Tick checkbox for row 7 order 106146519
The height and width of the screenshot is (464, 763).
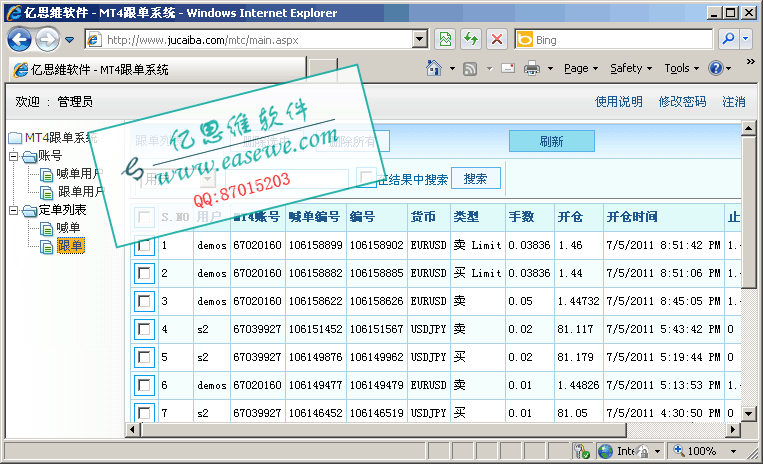pos(145,412)
